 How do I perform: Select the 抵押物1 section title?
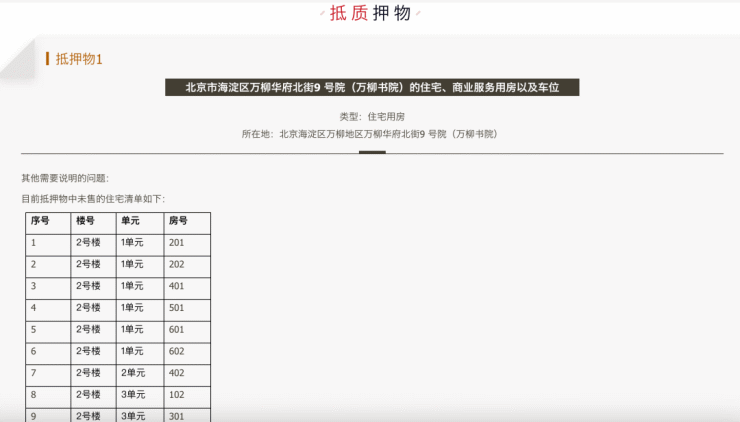(79, 59)
